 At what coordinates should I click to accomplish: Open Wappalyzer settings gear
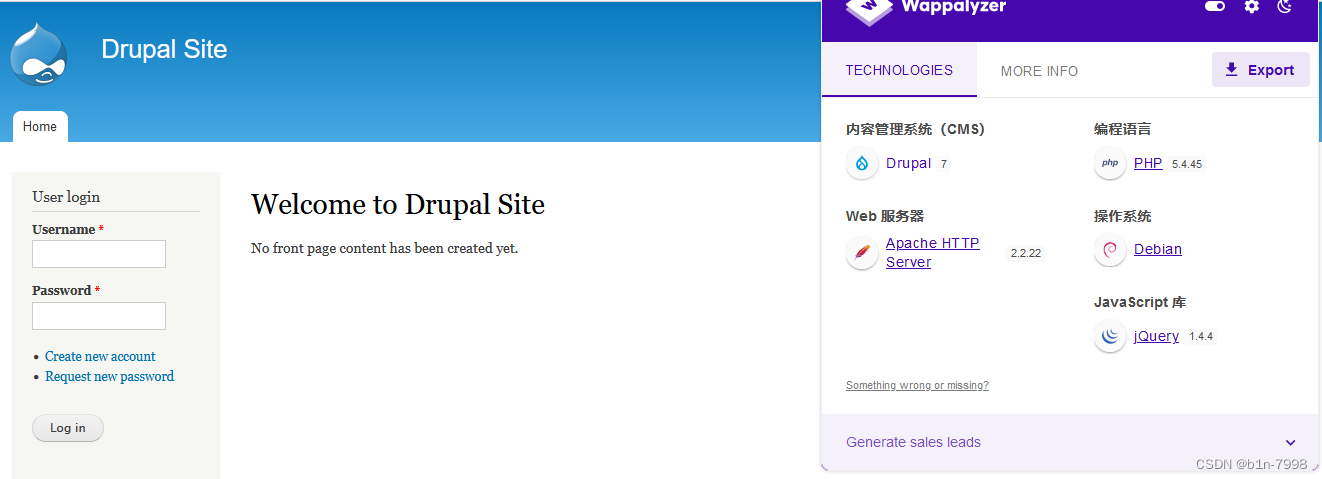pyautogui.click(x=1251, y=6)
